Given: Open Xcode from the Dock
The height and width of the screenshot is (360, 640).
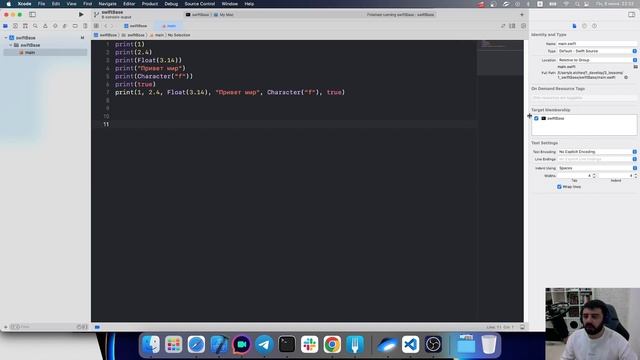Looking at the screenshot, I should pos(219,344).
